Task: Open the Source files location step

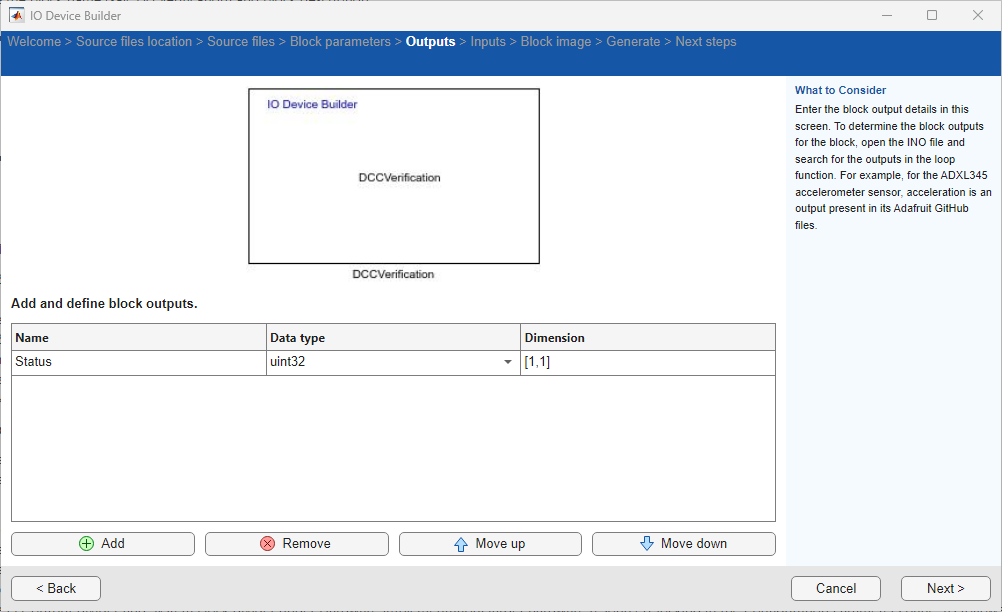Action: 134,41
